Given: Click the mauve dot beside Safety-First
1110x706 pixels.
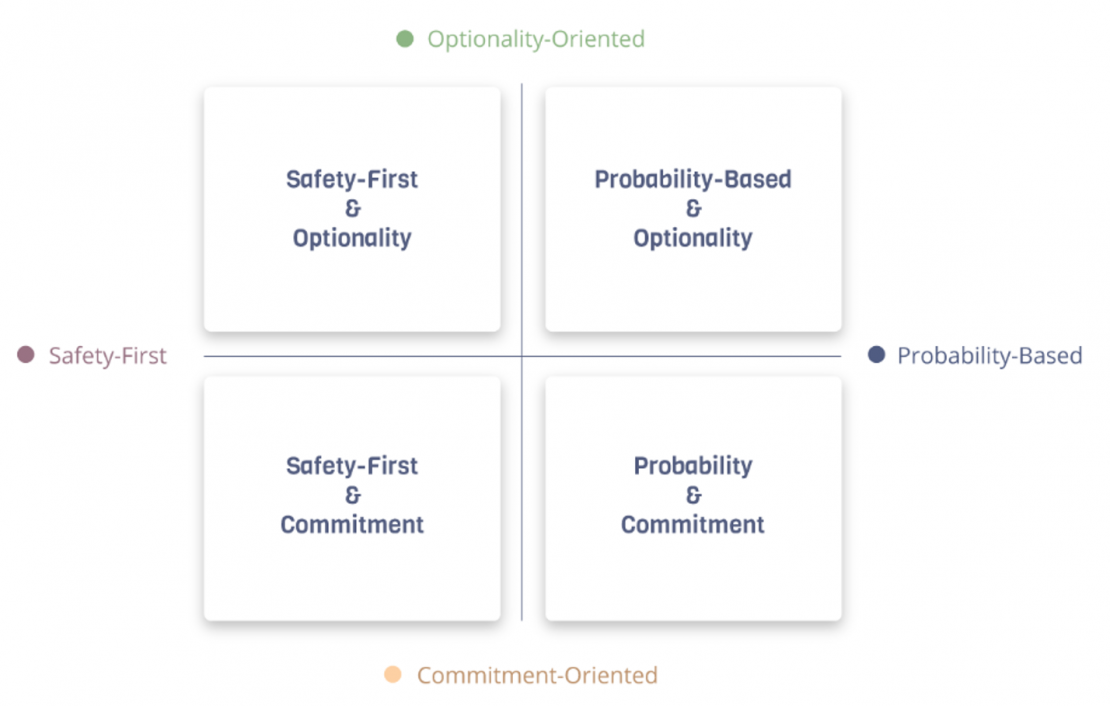Looking at the screenshot, I should pos(26,355).
